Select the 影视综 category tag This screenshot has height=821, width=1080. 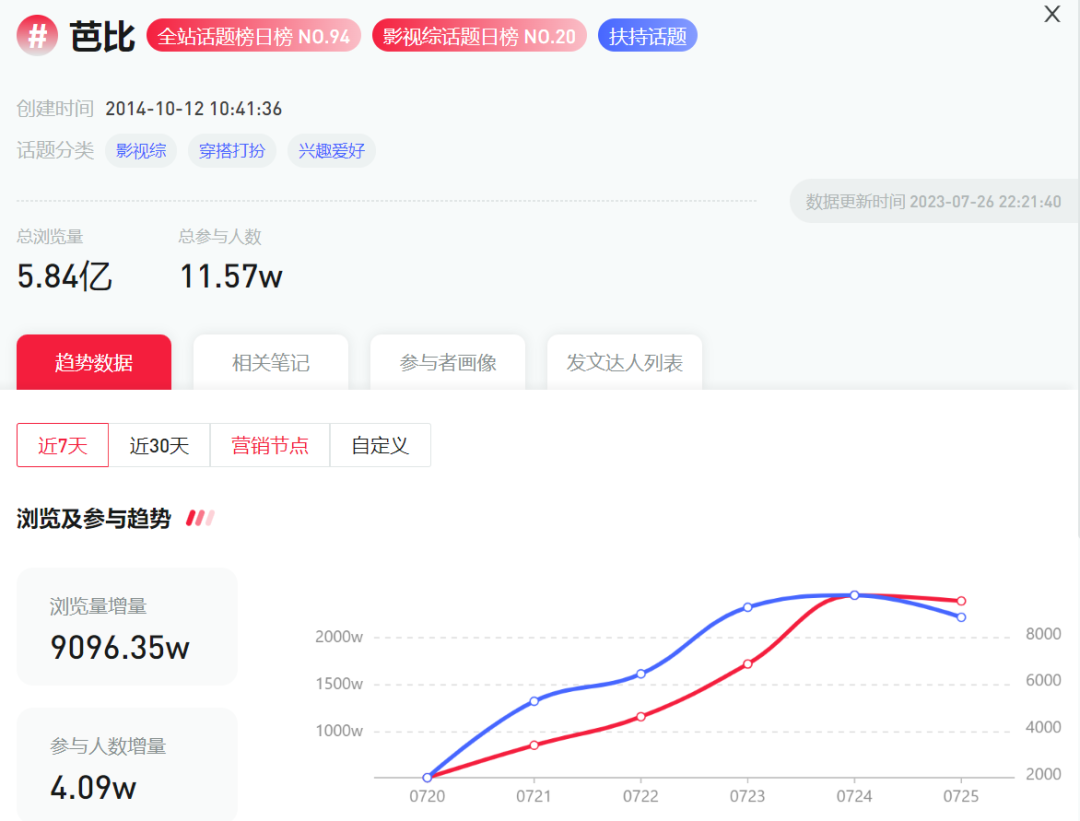point(141,151)
